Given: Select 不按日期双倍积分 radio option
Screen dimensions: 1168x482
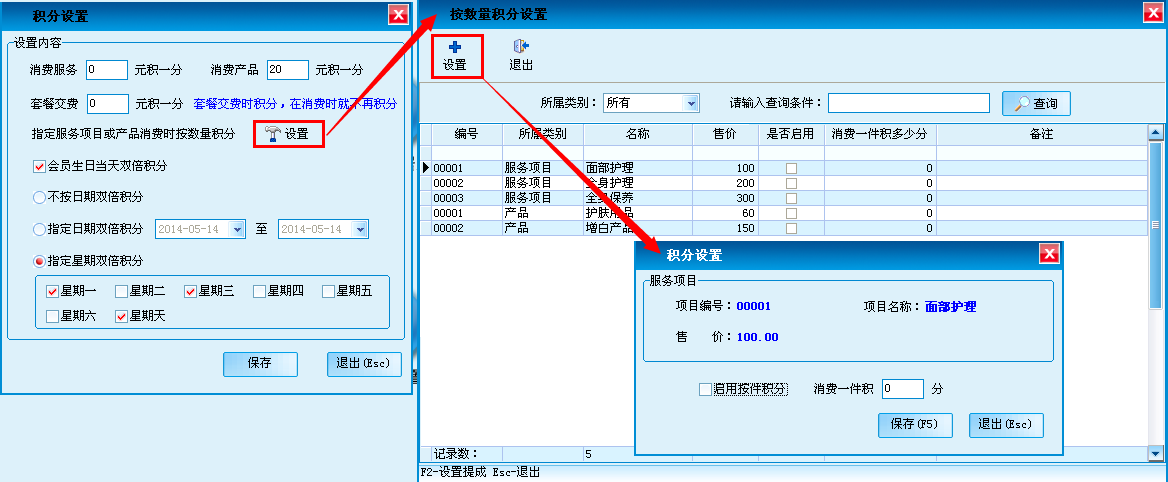Looking at the screenshot, I should (x=40, y=197).
